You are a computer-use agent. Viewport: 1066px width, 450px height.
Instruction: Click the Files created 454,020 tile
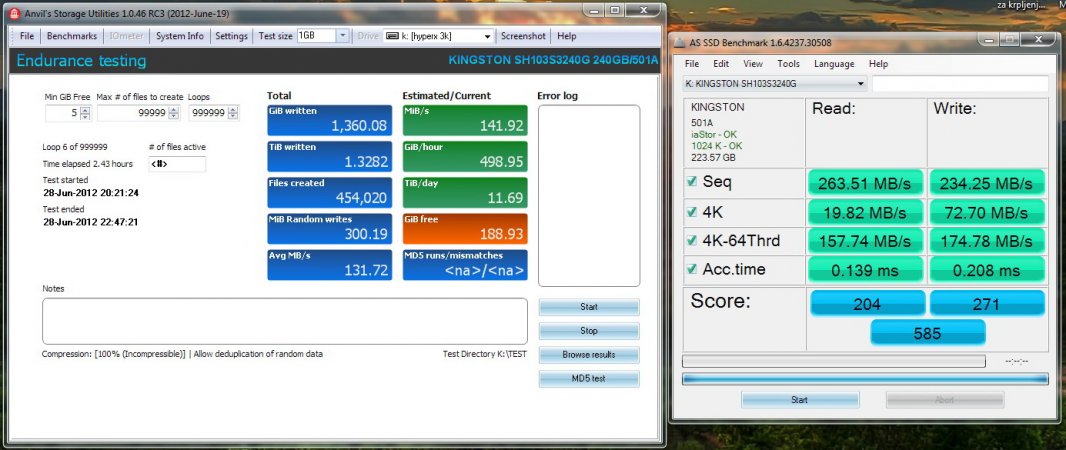(330, 192)
